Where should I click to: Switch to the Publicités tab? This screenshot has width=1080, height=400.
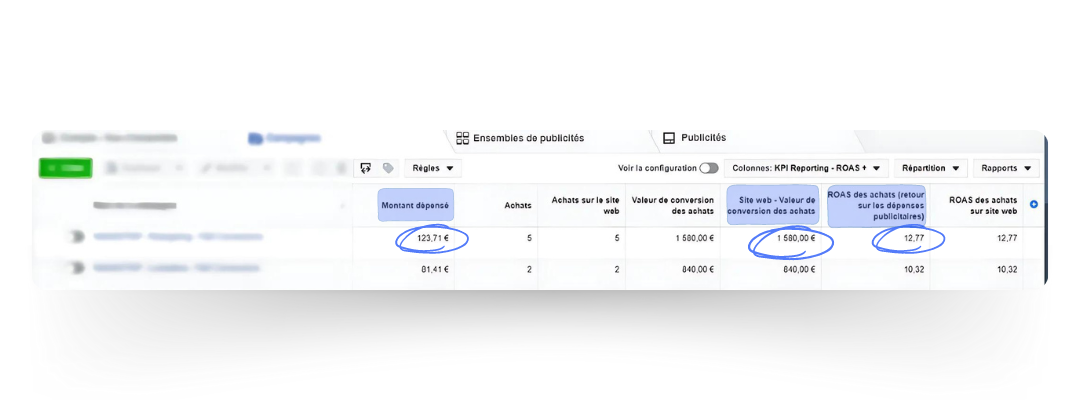[703, 138]
